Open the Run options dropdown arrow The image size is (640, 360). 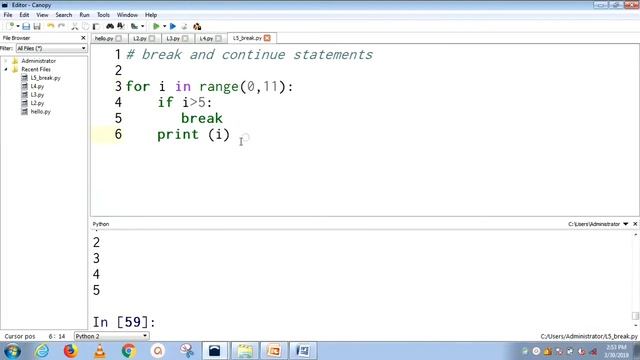coord(164,27)
